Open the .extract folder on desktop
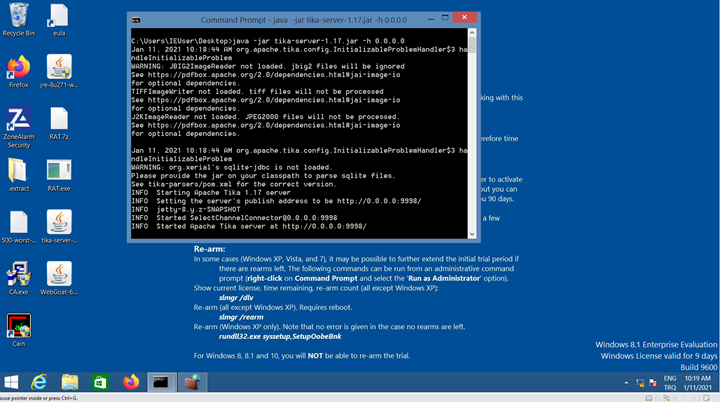The width and height of the screenshot is (720, 402). pyautogui.click(x=18, y=175)
